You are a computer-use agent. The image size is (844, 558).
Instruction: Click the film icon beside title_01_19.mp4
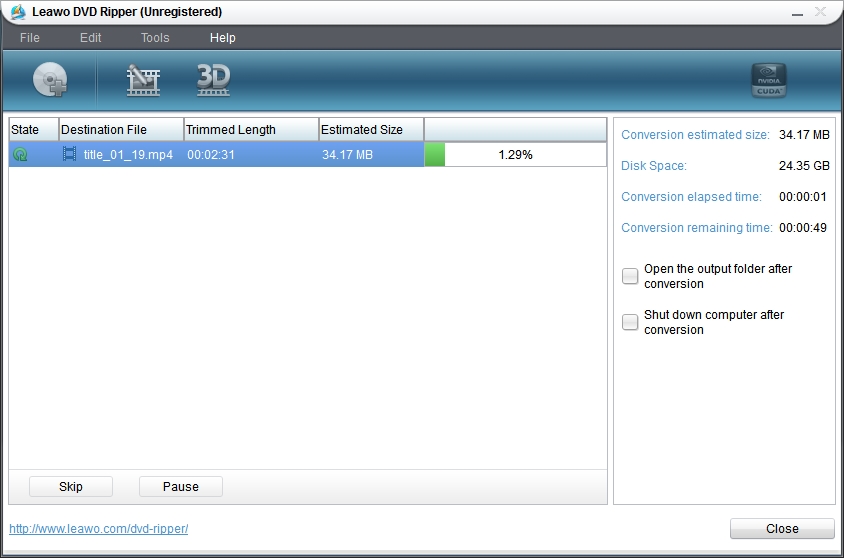[x=69, y=154]
